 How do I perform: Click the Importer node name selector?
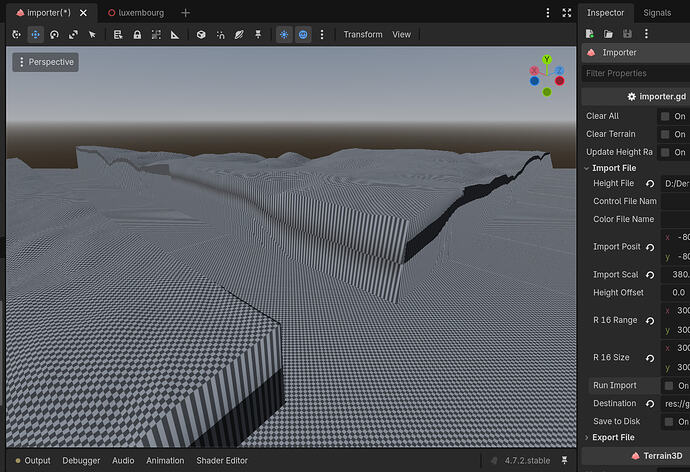coord(636,52)
